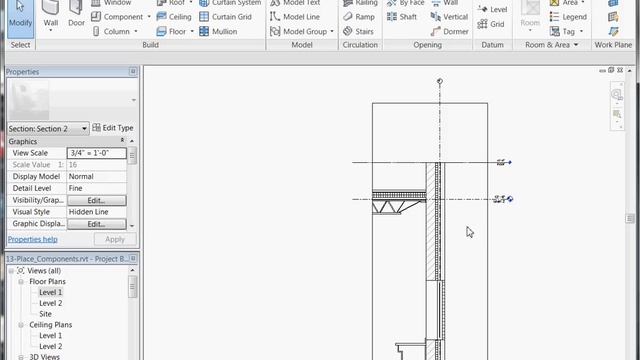Collapse the Graphics properties group

122,141
